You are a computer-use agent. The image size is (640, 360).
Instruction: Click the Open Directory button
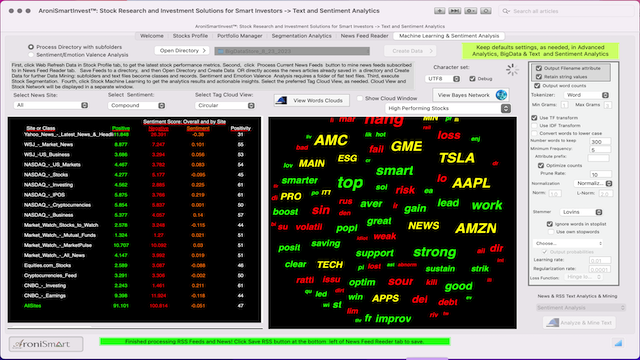[x=182, y=51]
